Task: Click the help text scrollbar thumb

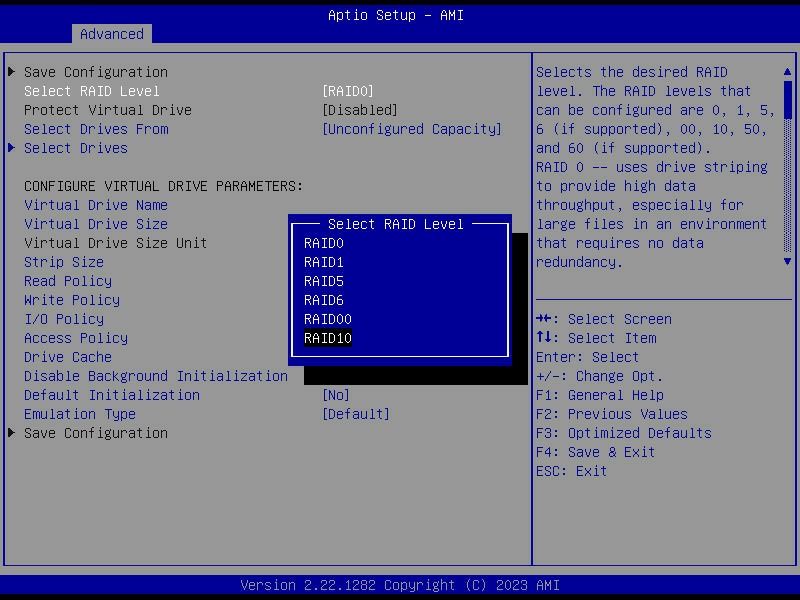Action: click(x=787, y=100)
